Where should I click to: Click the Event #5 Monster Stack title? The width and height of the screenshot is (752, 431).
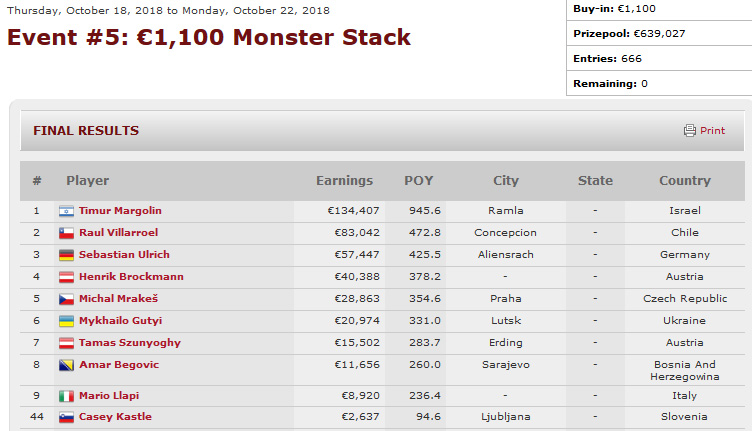click(x=209, y=38)
